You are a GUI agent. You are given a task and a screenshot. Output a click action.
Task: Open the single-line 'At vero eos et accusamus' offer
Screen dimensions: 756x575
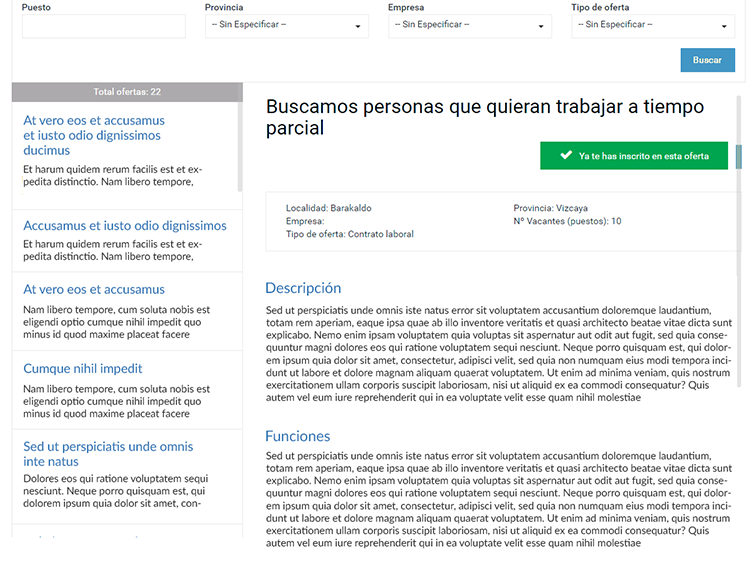coord(94,289)
